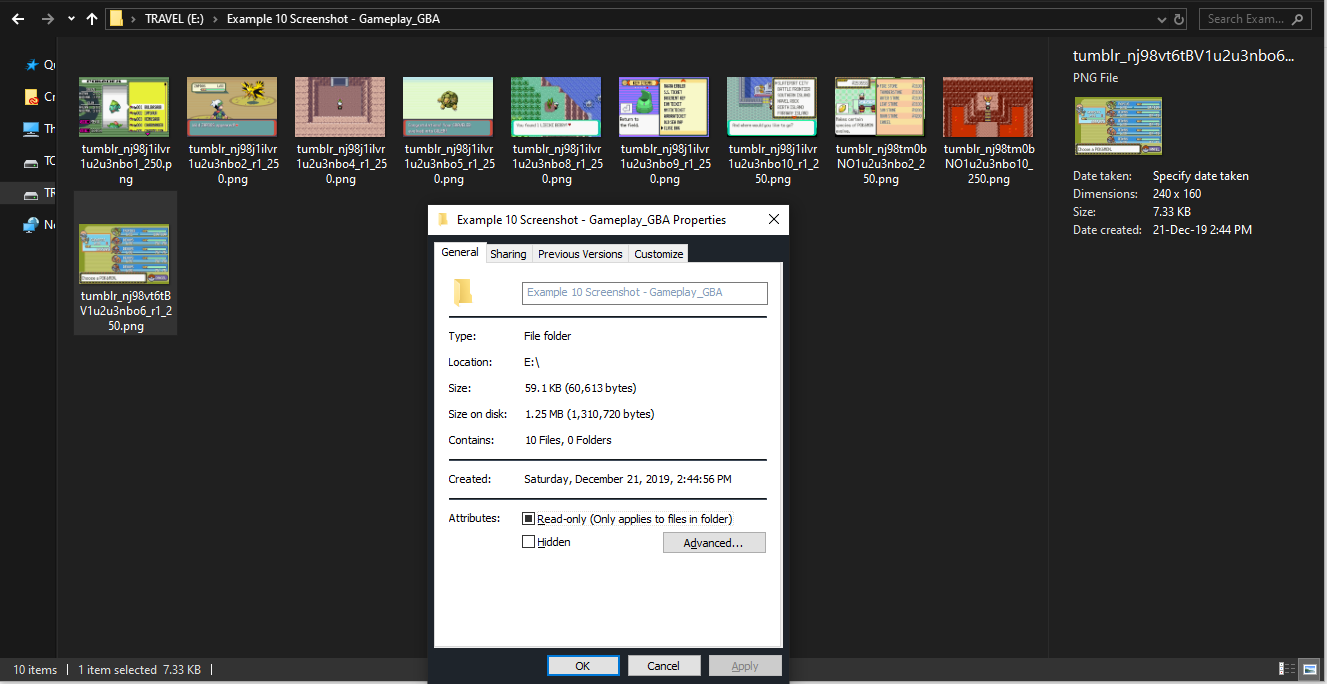Click the magnifier icon in search box
This screenshot has width=1327, height=684.
[x=1298, y=19]
